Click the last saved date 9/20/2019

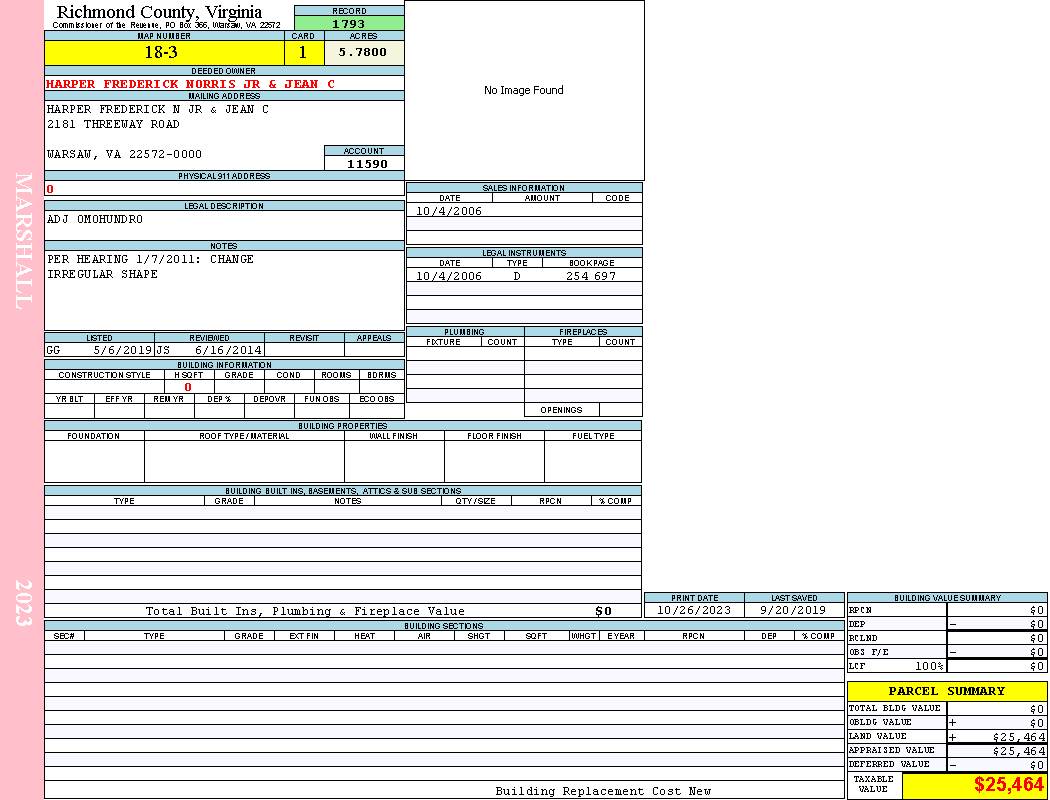[x=793, y=610]
